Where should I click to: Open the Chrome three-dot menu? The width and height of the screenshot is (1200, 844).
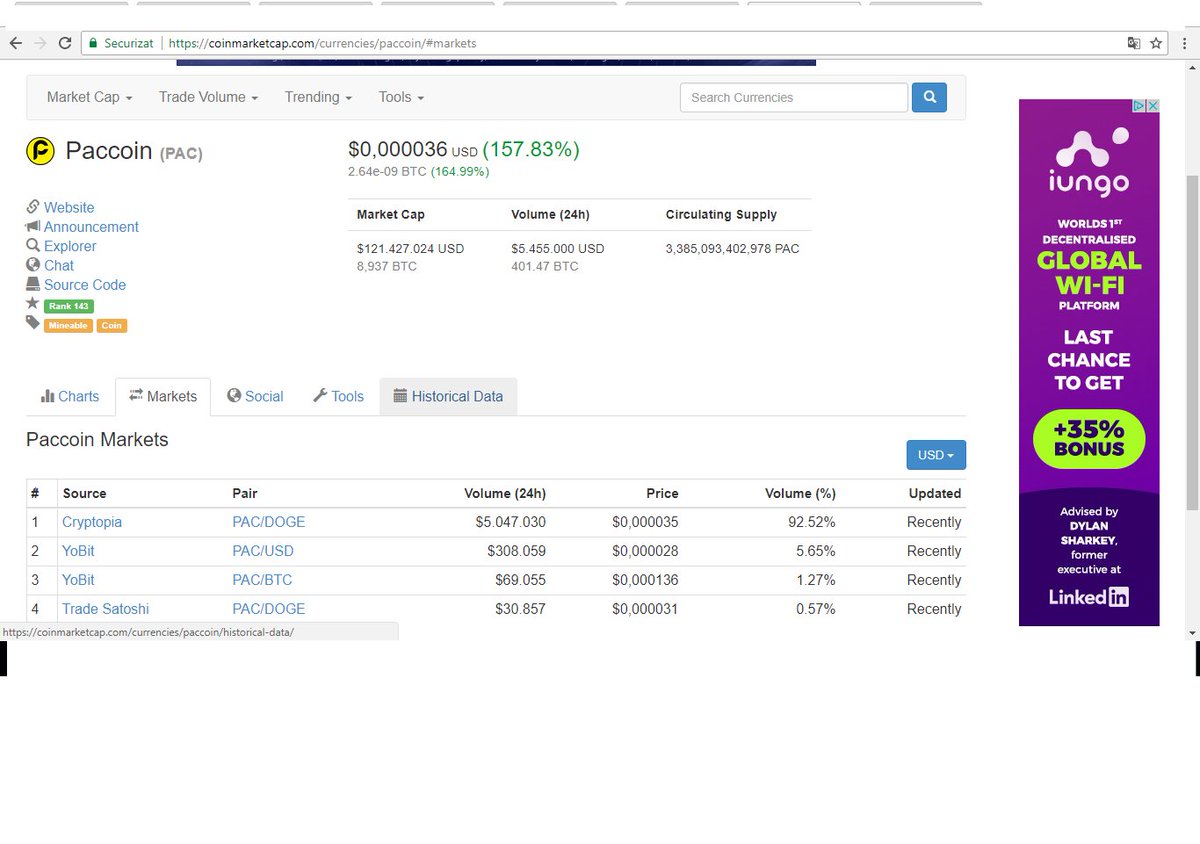click(x=1183, y=43)
